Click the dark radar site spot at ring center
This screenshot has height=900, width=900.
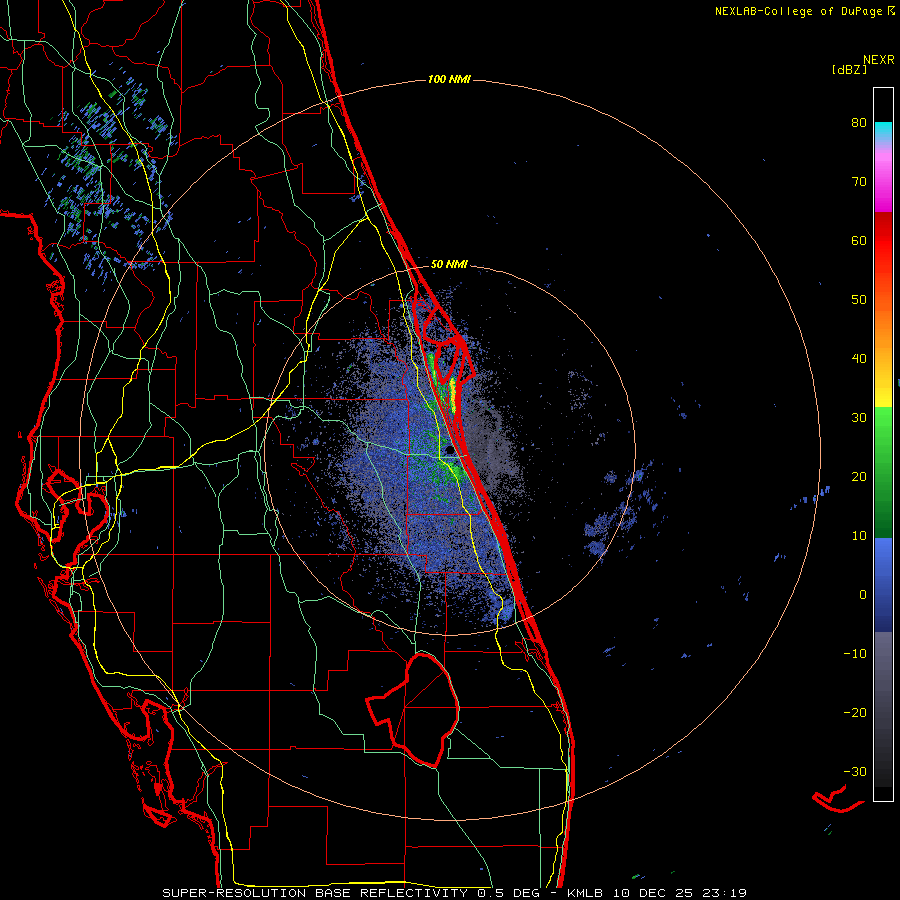(x=449, y=450)
